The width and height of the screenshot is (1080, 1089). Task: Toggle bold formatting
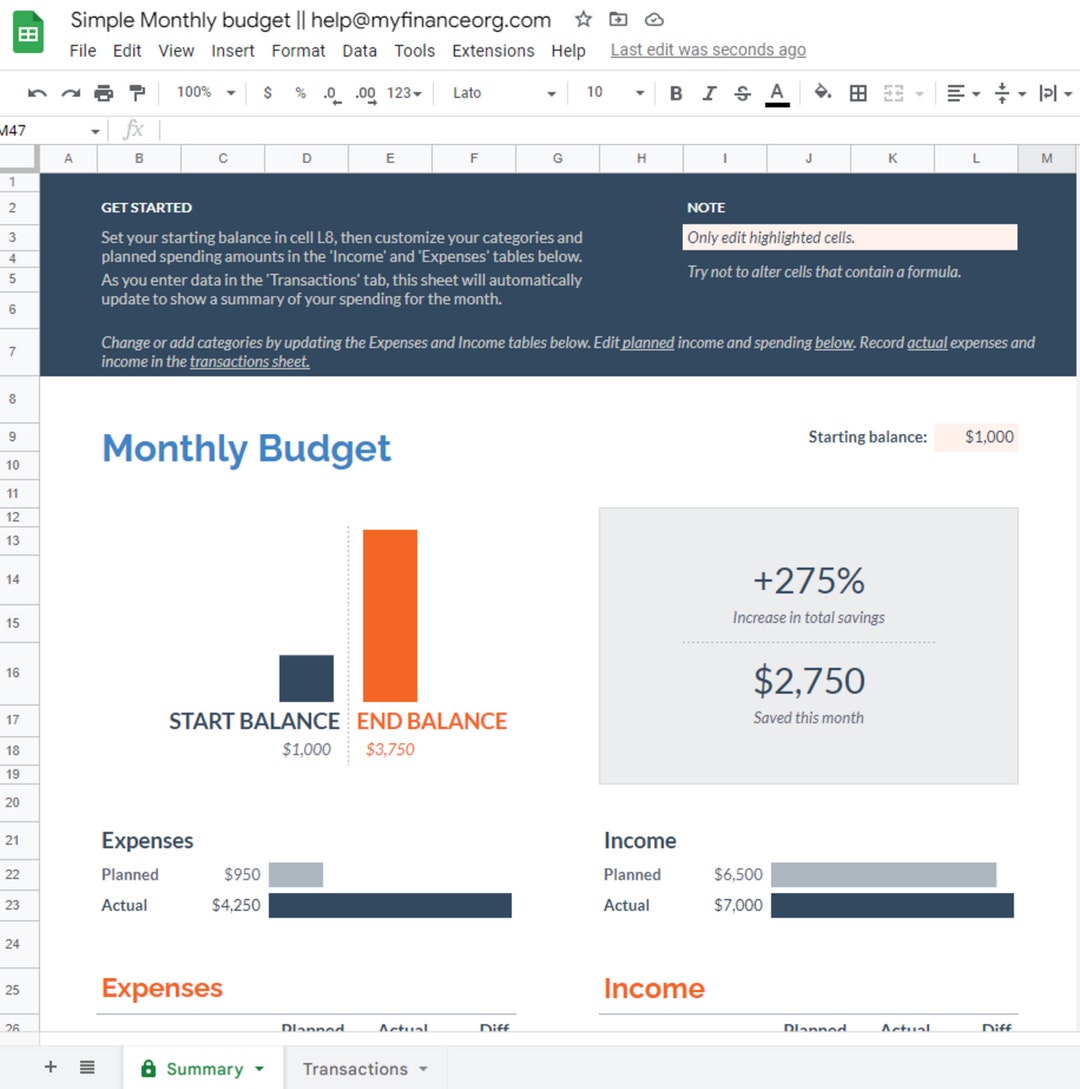pyautogui.click(x=675, y=93)
